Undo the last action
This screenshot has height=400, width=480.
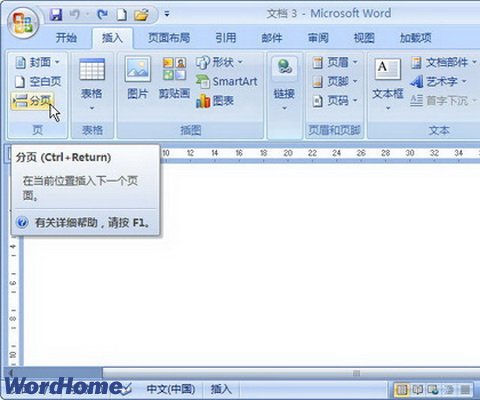click(x=75, y=14)
